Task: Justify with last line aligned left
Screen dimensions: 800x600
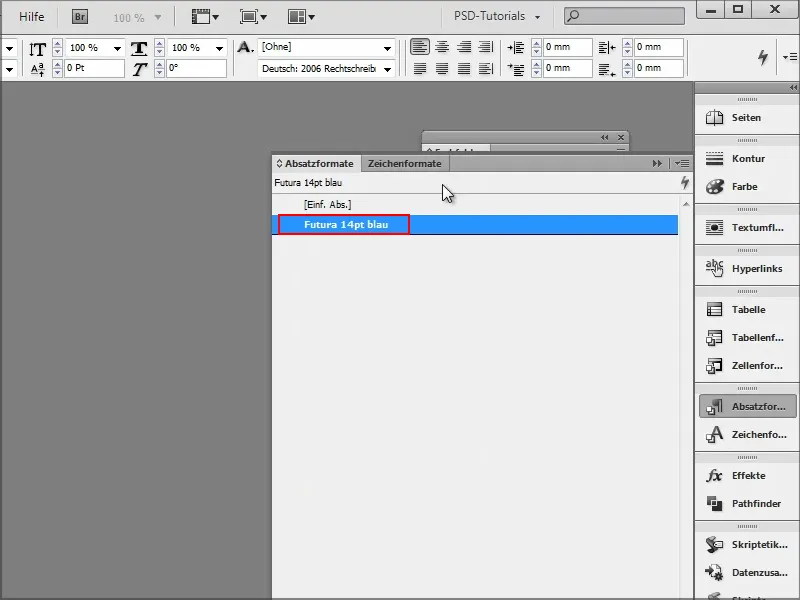Action: point(419,68)
